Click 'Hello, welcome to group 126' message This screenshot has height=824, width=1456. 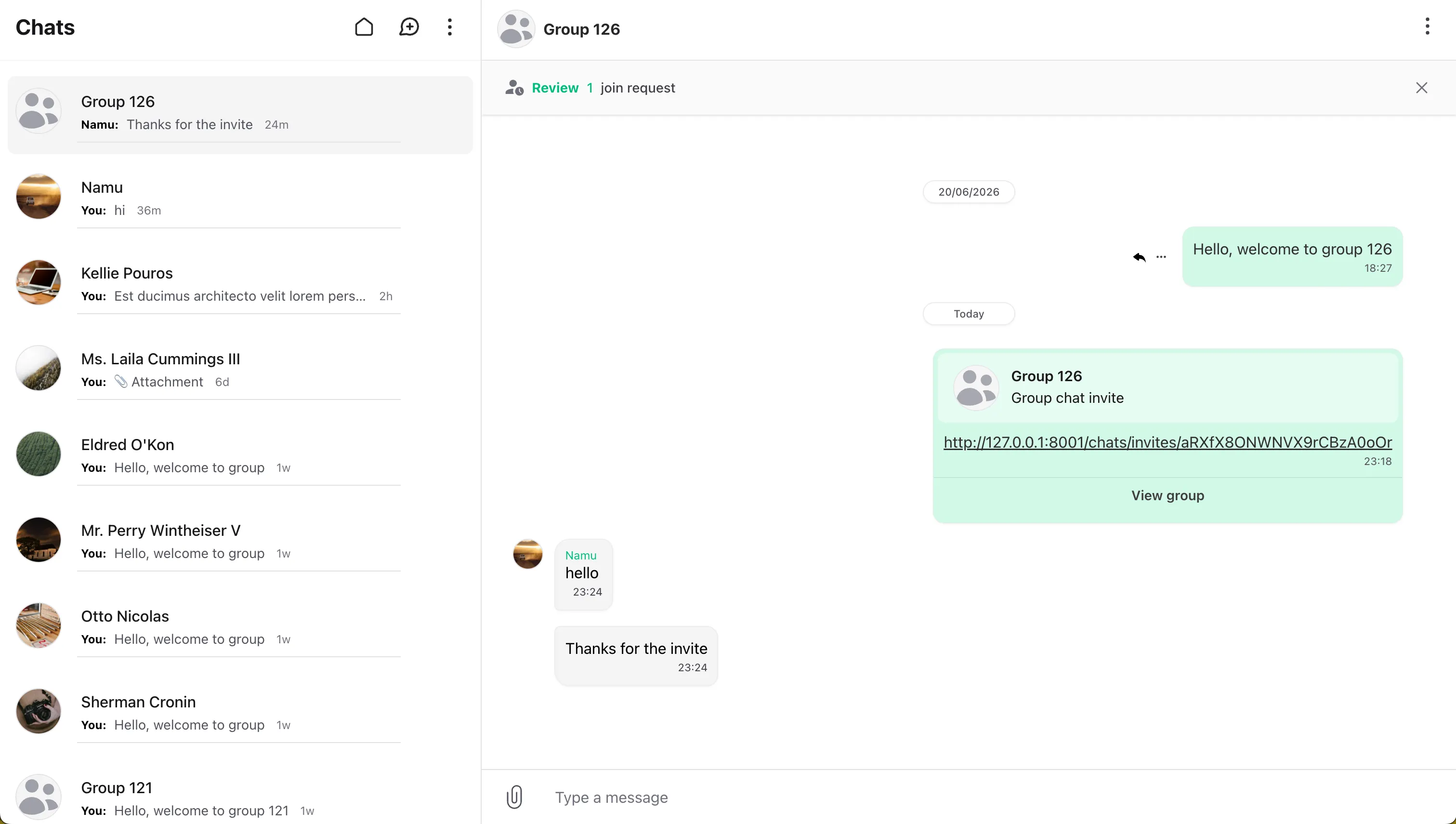(1292, 257)
